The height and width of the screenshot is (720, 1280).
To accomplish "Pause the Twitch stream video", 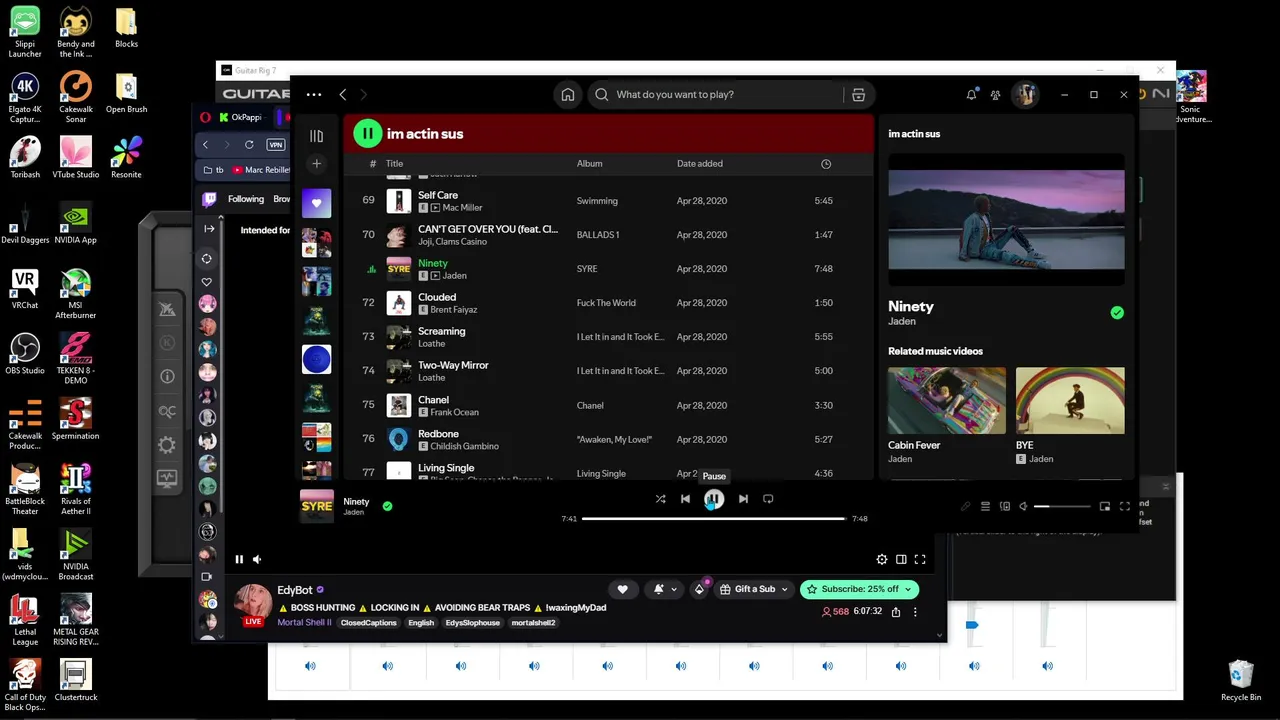I will click(x=239, y=560).
